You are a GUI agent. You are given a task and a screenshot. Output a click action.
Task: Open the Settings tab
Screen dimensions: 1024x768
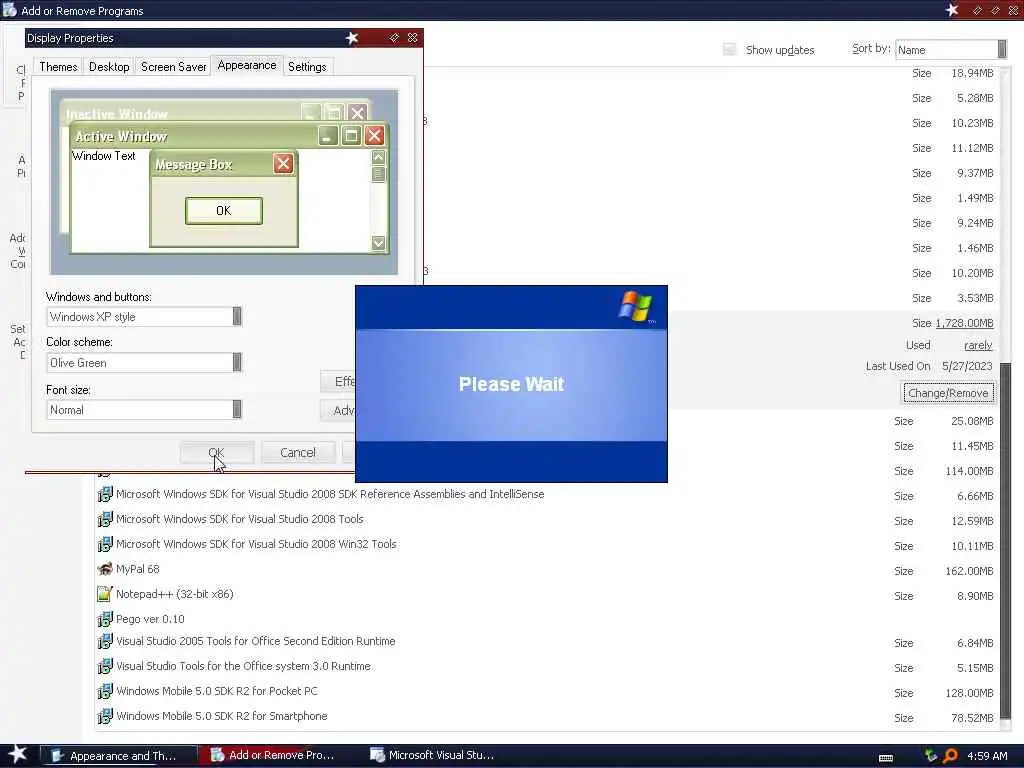coord(307,67)
